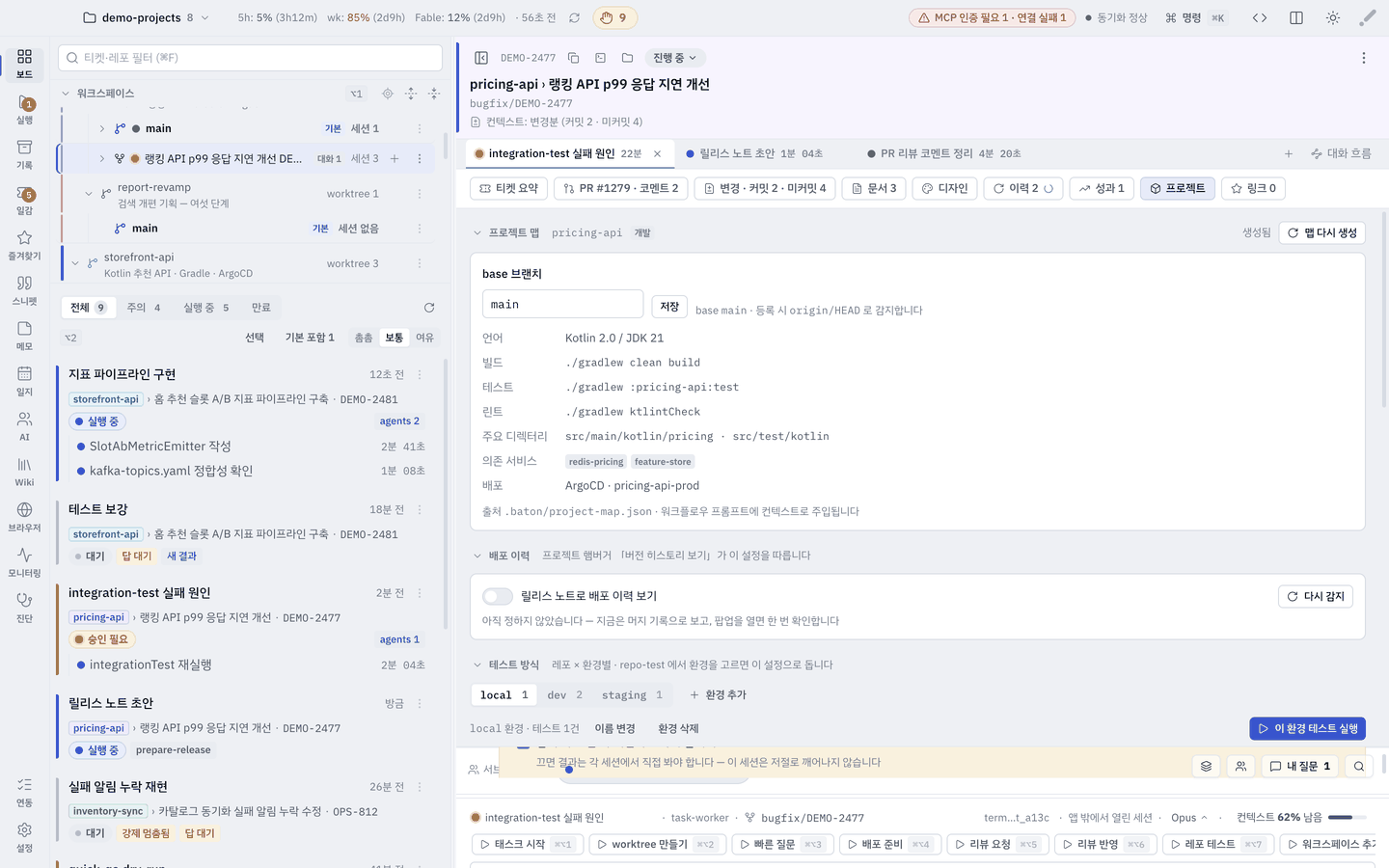Screen dimensions: 1389x868
Task: Toggle the split panel layout icon
Action: (x=1296, y=17)
